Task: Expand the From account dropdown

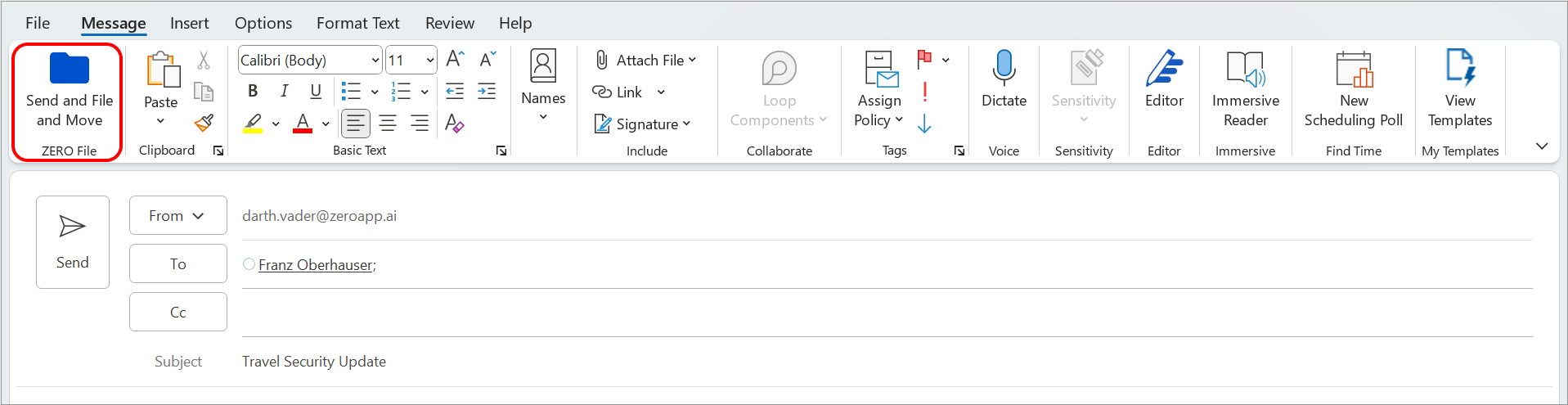Action: tap(177, 216)
